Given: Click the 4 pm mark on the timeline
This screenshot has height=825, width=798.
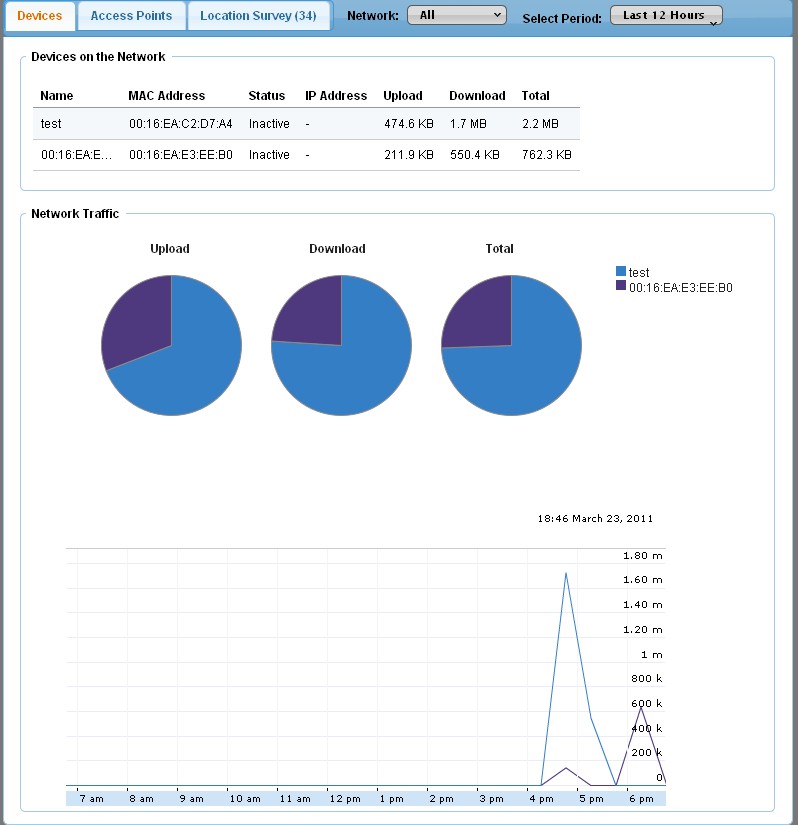Looking at the screenshot, I should click(541, 799).
